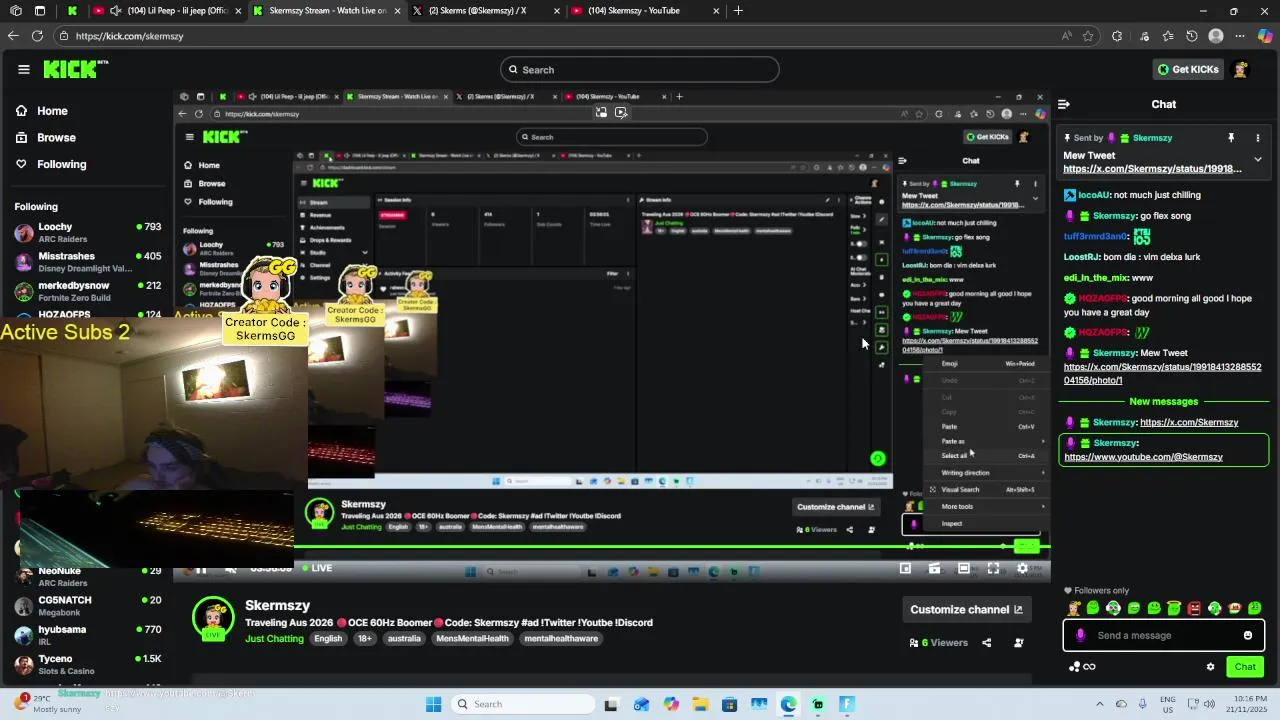Send with the green Chat button

[1245, 667]
